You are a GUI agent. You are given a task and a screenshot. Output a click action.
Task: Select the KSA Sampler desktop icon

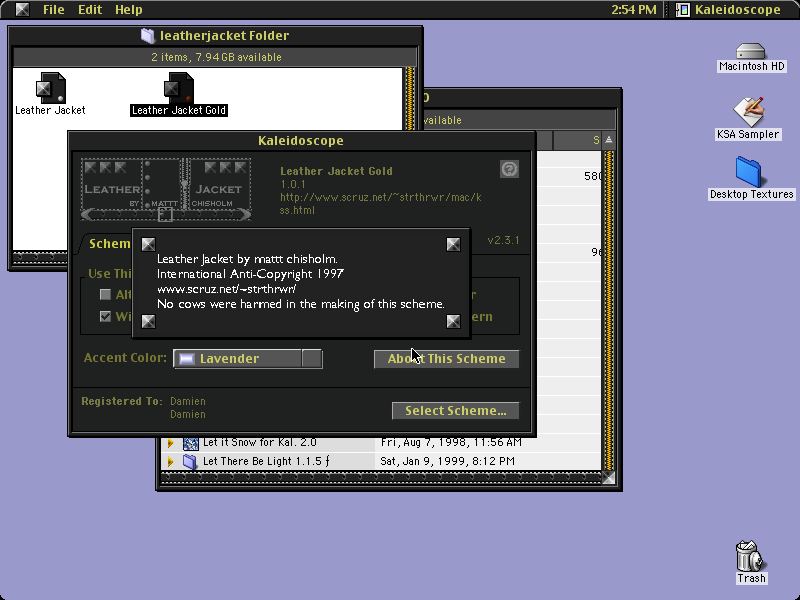click(748, 112)
